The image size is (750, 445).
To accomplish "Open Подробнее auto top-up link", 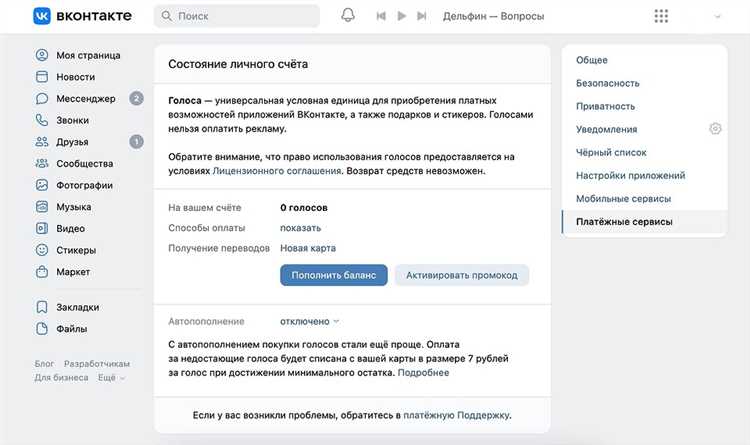I will (423, 372).
